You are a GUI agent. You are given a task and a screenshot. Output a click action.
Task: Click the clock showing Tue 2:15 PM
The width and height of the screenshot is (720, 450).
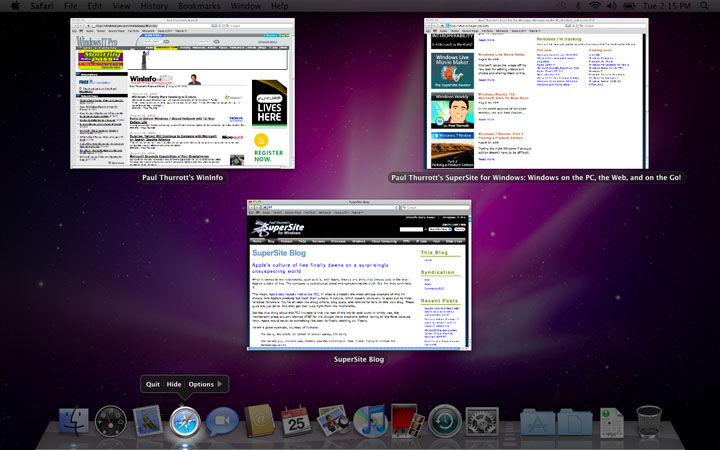667,6
